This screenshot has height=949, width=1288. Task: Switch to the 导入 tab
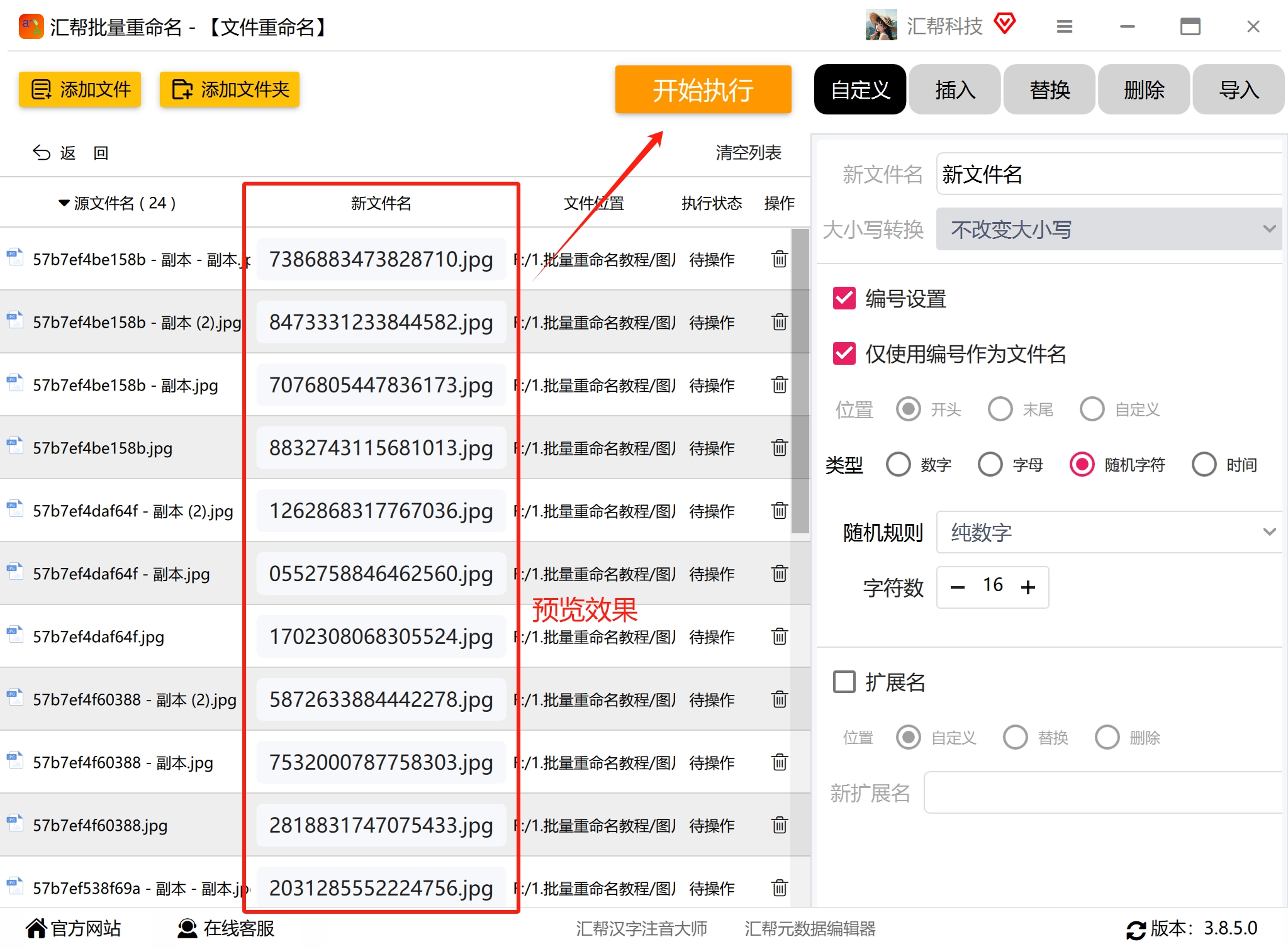tap(1238, 90)
